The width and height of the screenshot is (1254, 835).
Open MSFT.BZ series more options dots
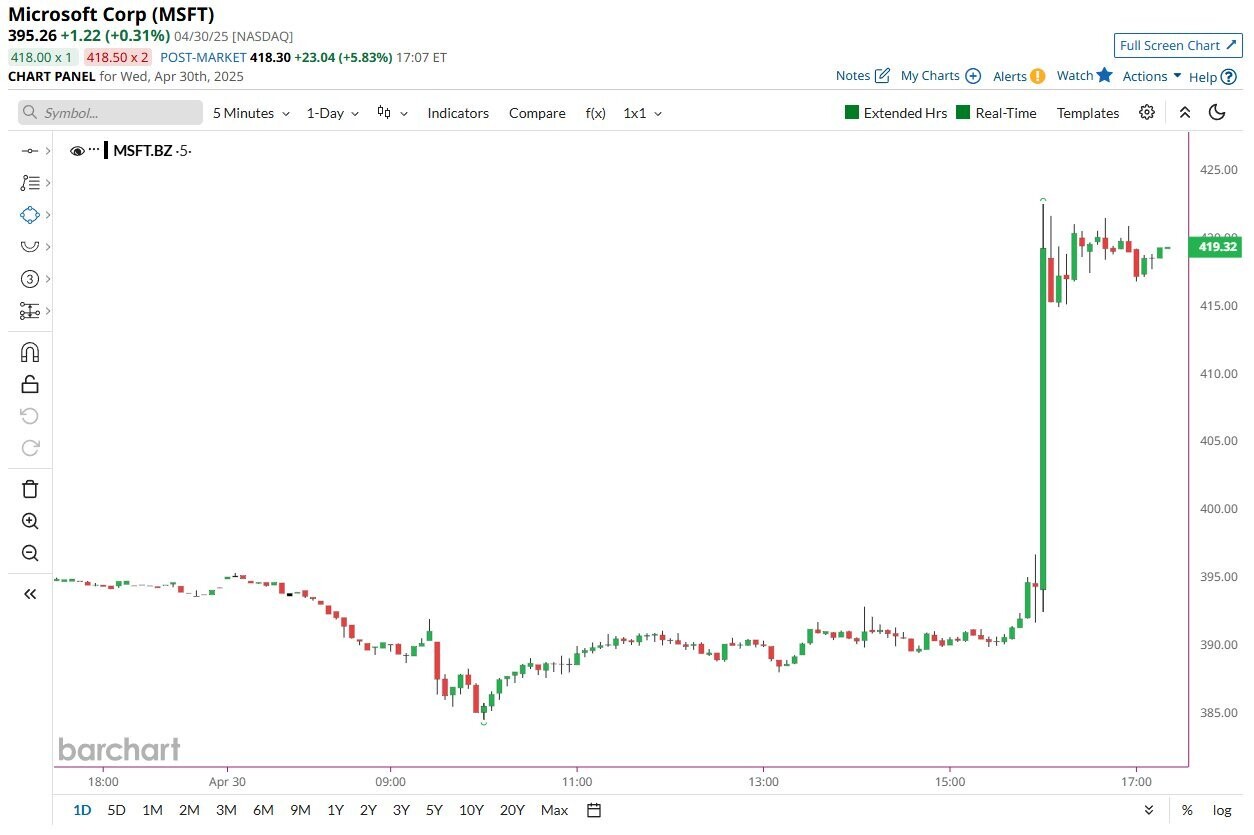tap(94, 150)
